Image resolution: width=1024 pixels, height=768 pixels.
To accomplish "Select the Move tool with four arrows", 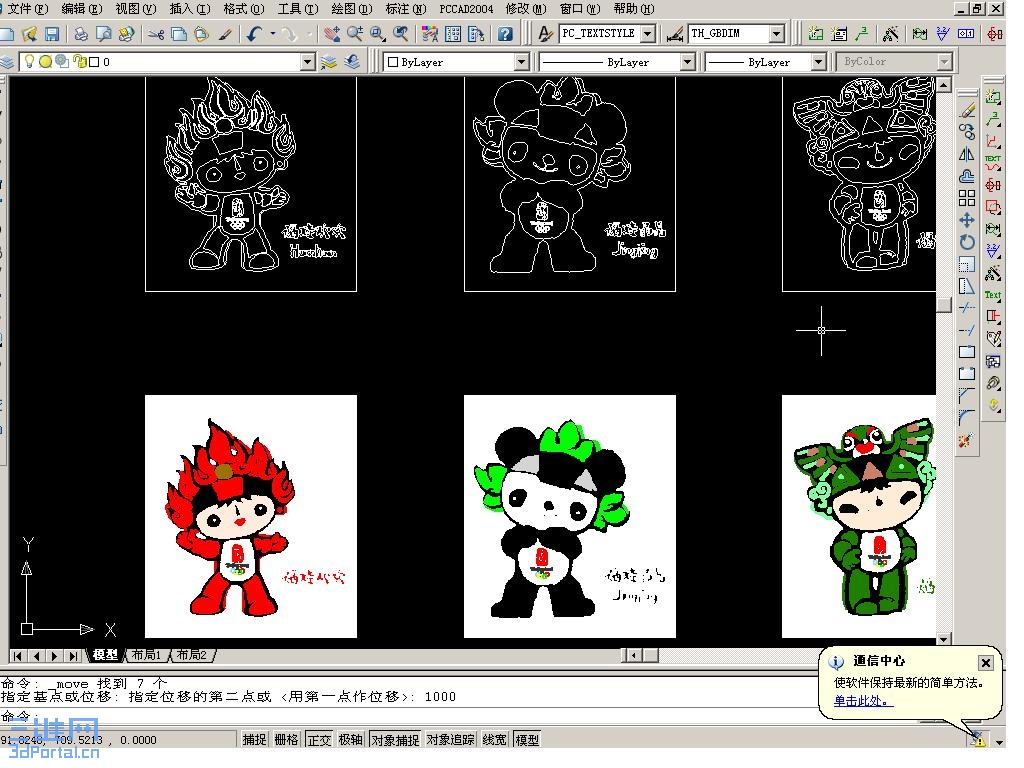I will (967, 220).
